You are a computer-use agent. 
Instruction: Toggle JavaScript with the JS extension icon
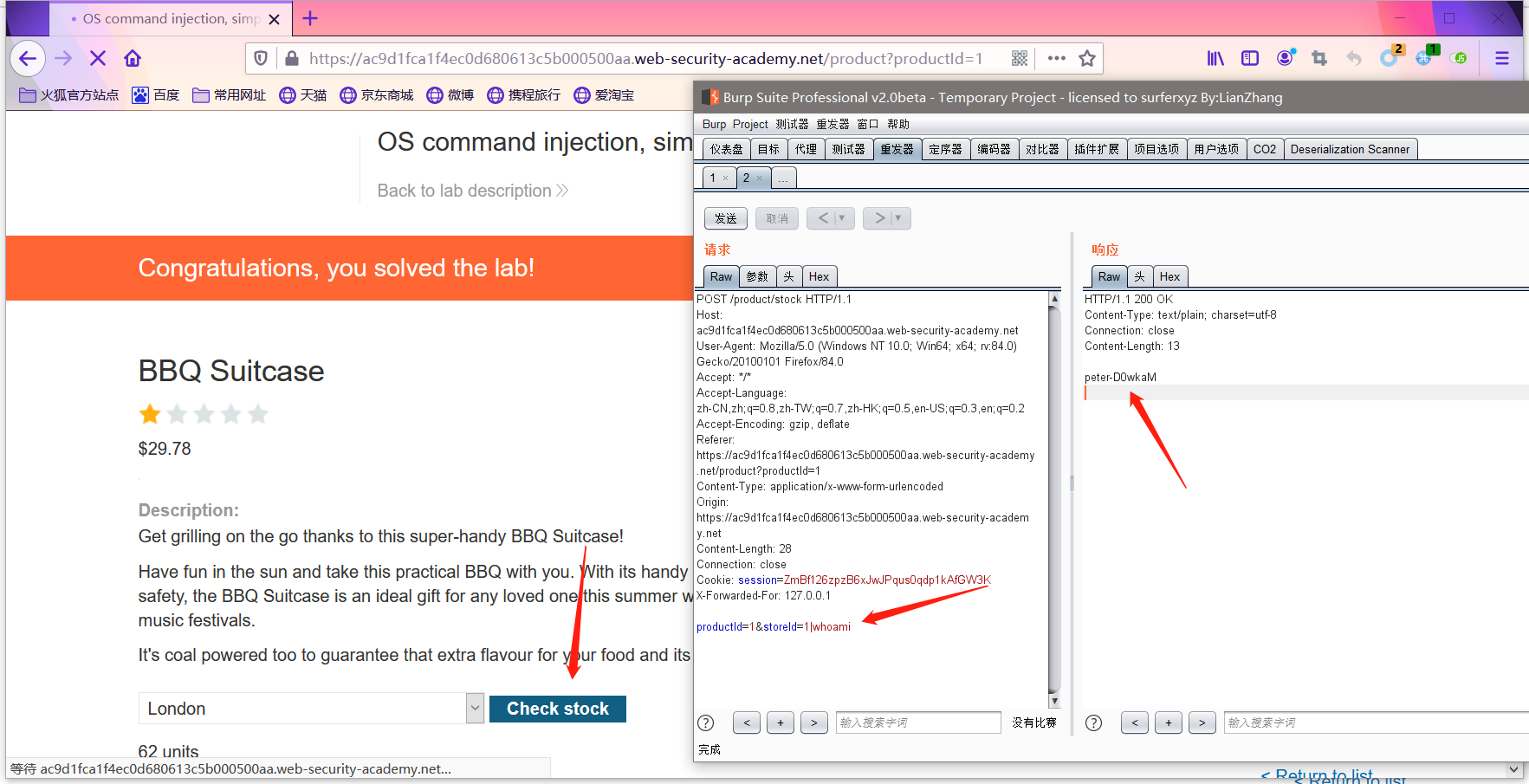tap(1461, 58)
